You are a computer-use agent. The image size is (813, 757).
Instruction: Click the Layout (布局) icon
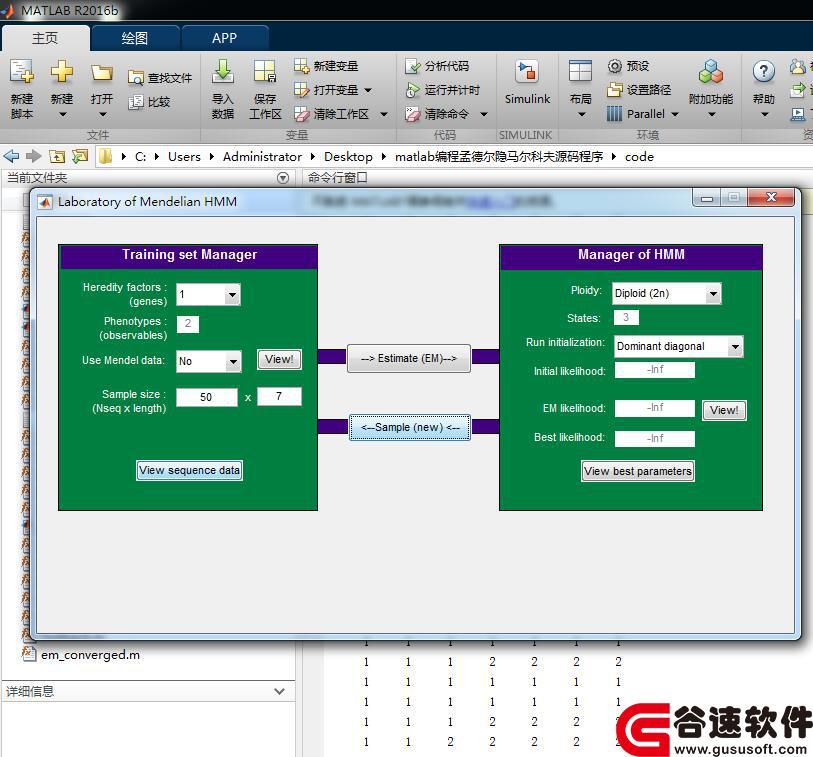click(x=580, y=72)
